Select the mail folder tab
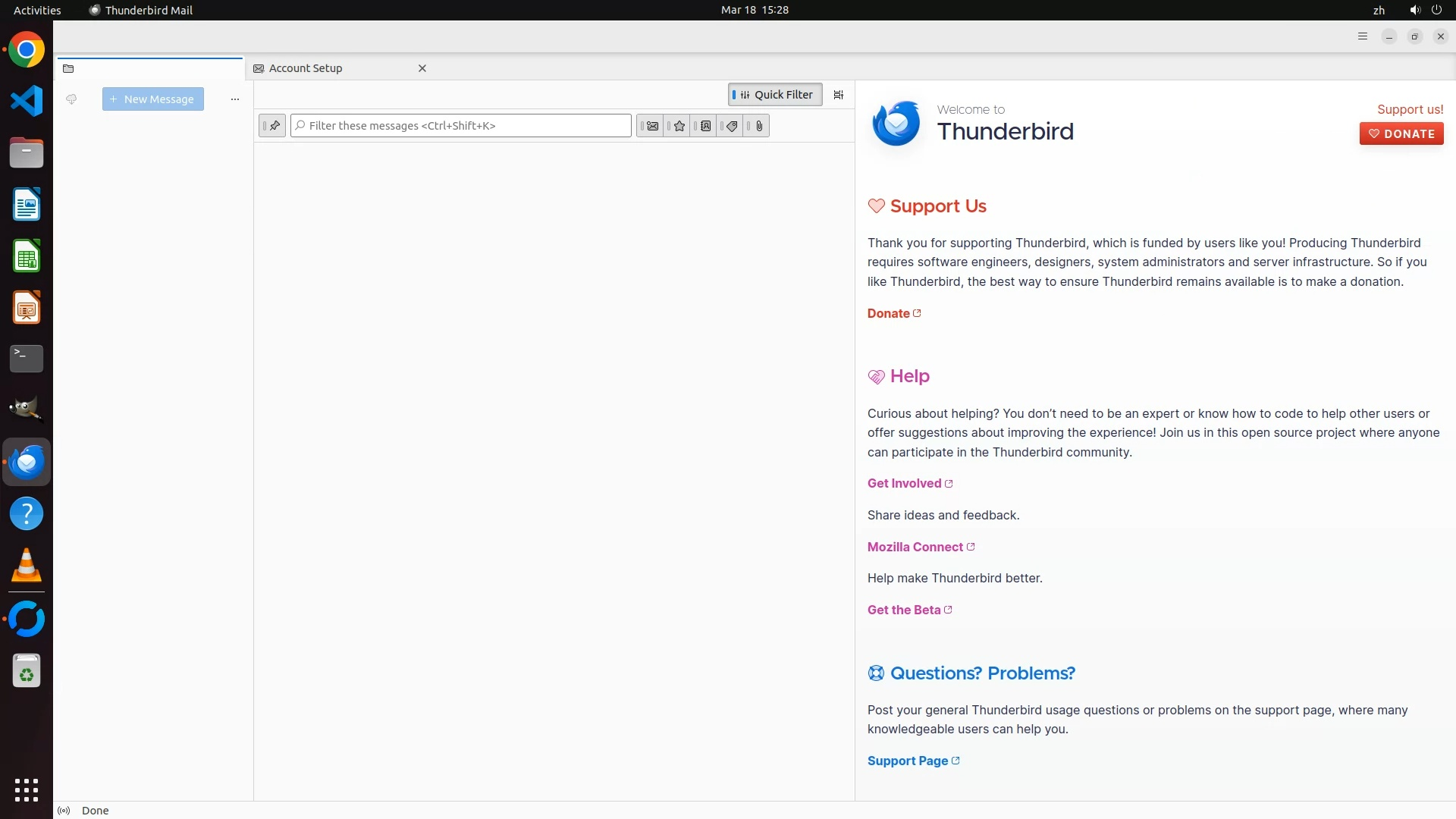The image size is (1456, 819). [149, 68]
